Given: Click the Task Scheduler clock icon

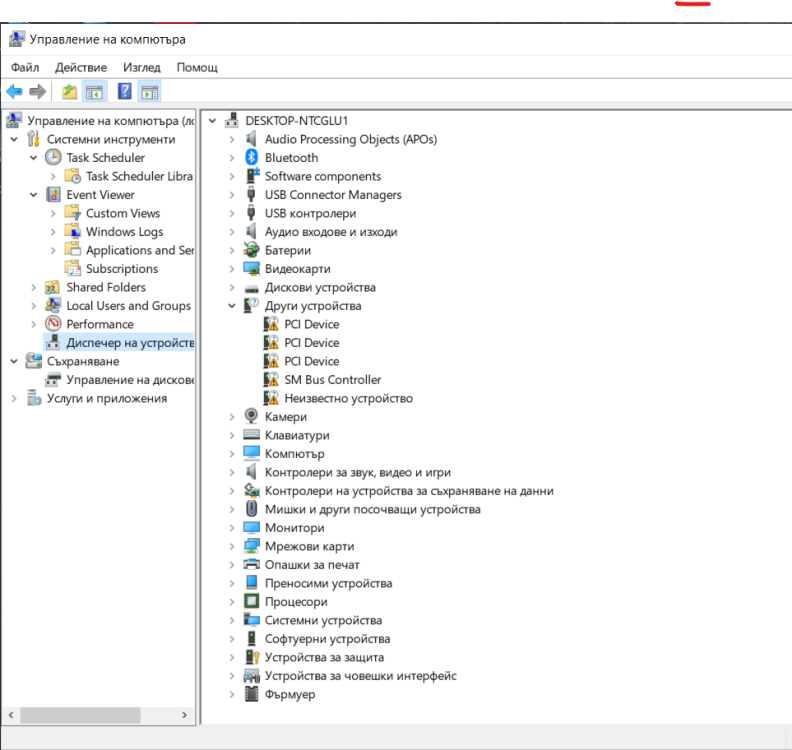Looking at the screenshot, I should [x=53, y=157].
